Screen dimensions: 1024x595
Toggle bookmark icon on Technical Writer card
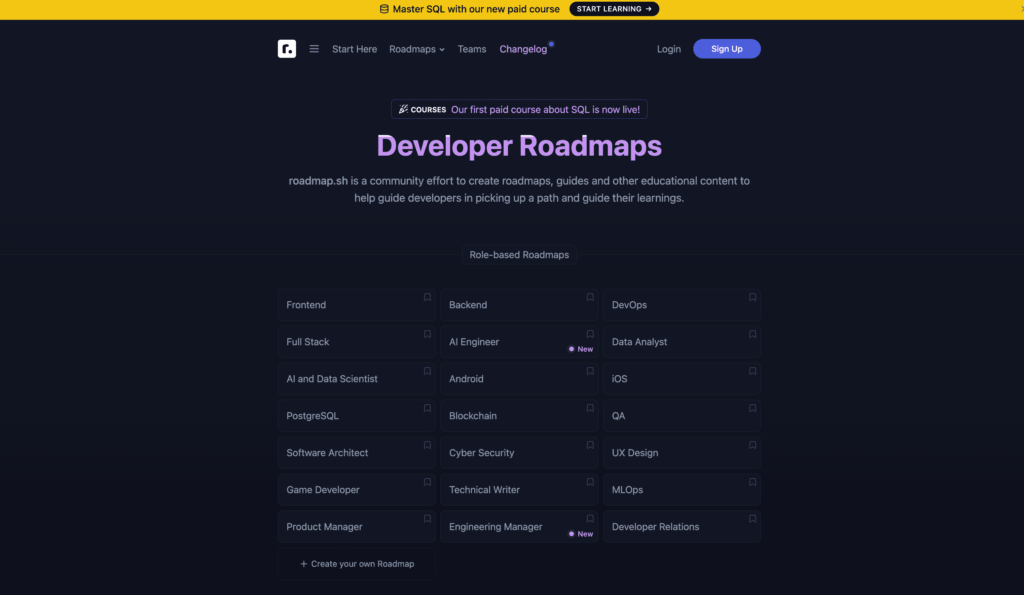(x=590, y=482)
